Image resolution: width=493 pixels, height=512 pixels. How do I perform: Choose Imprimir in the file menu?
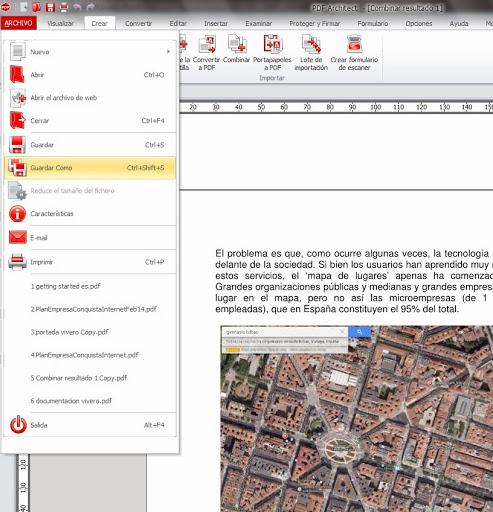pos(90,262)
